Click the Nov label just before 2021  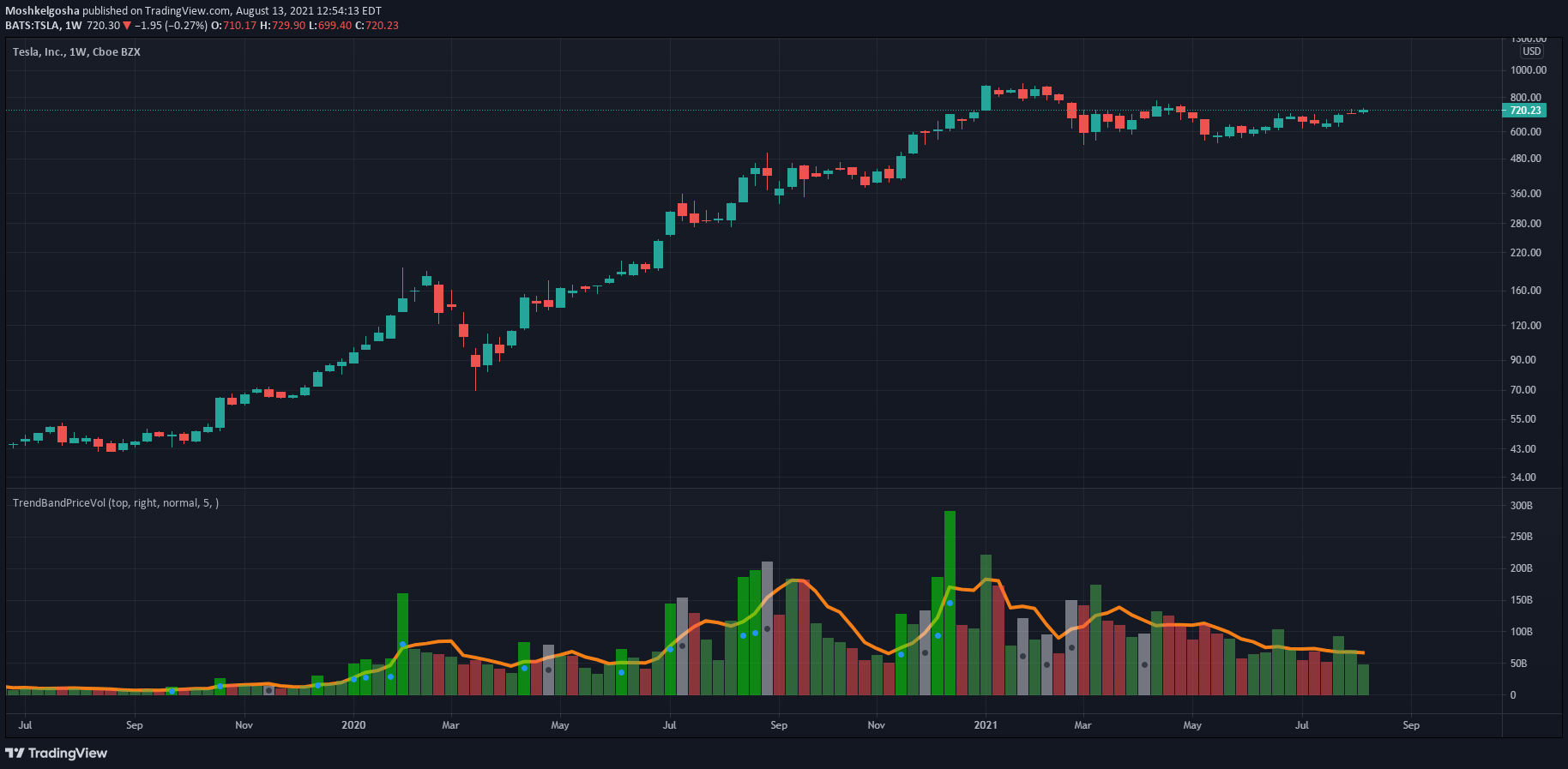pos(877,725)
